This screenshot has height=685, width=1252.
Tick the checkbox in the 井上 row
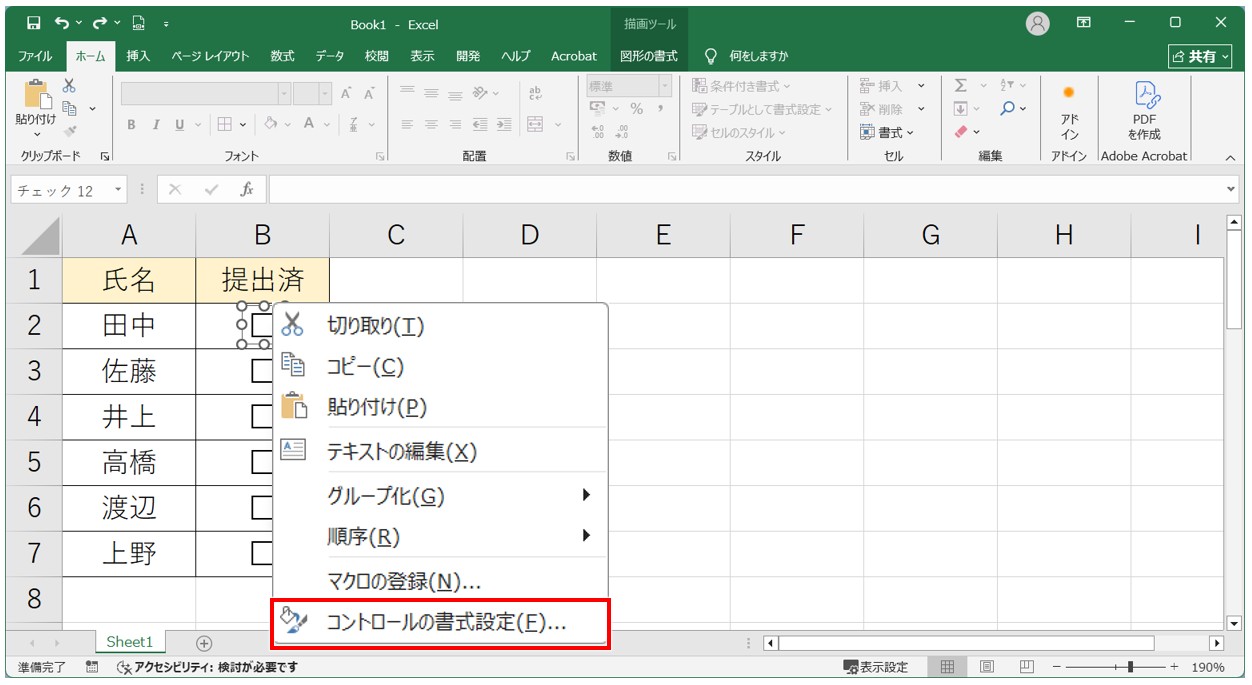click(262, 416)
